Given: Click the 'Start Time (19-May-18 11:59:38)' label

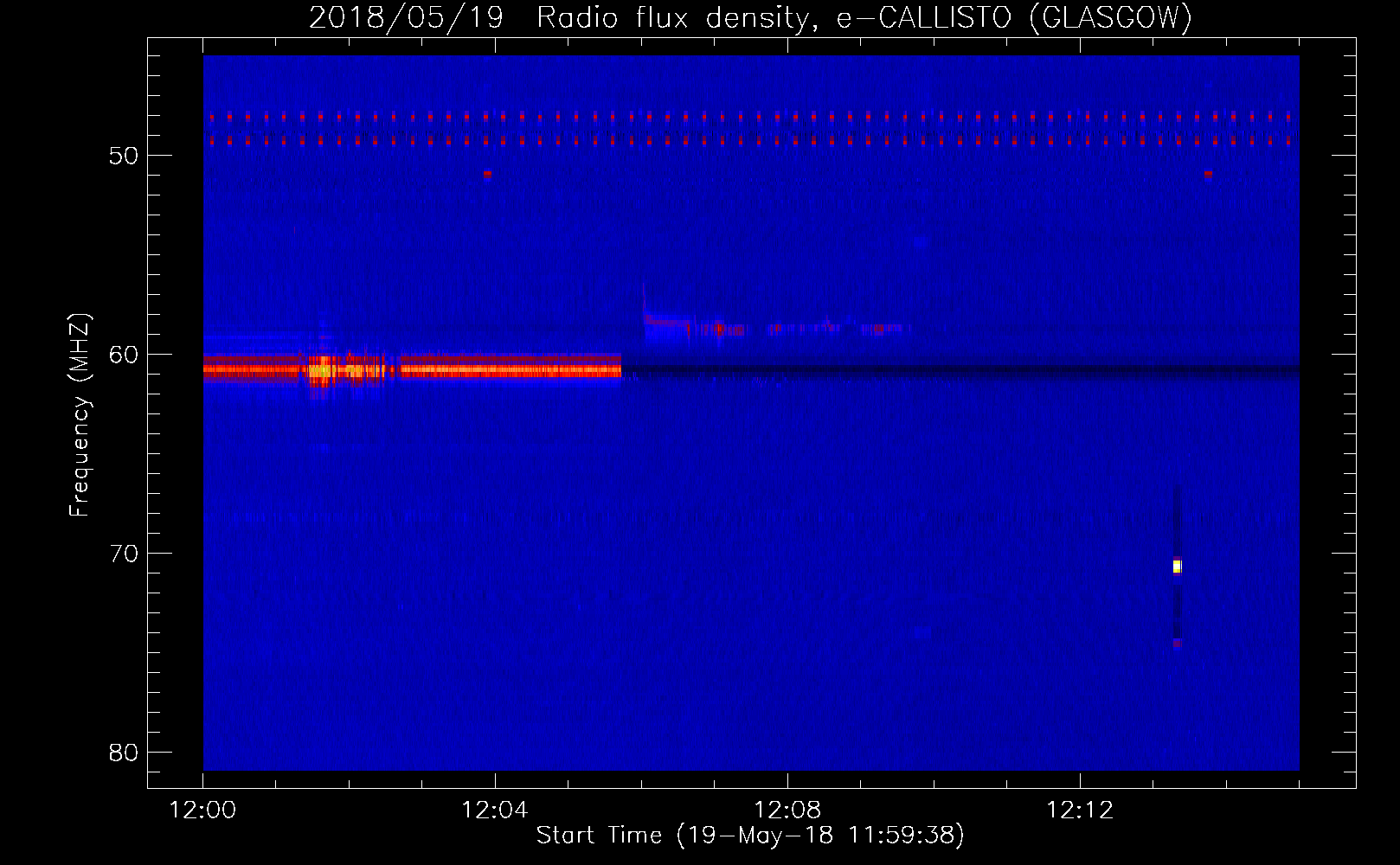Looking at the screenshot, I should coord(750,836).
